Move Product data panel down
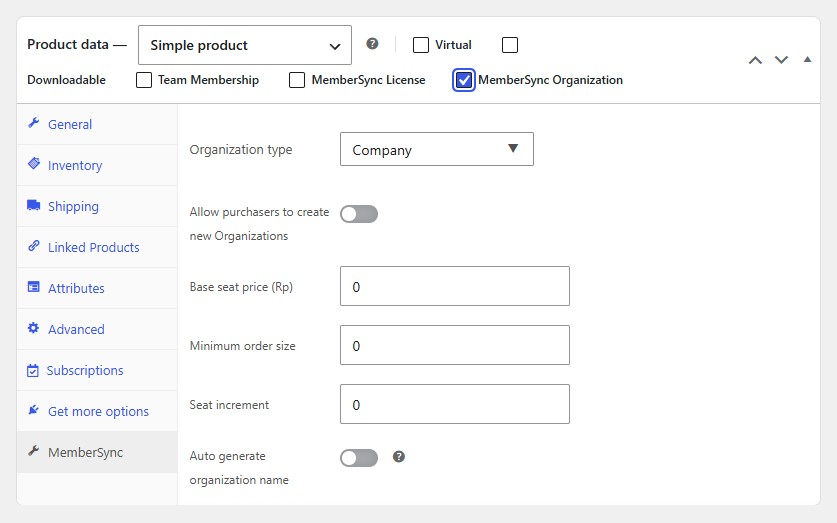Image resolution: width=837 pixels, height=523 pixels. click(781, 60)
